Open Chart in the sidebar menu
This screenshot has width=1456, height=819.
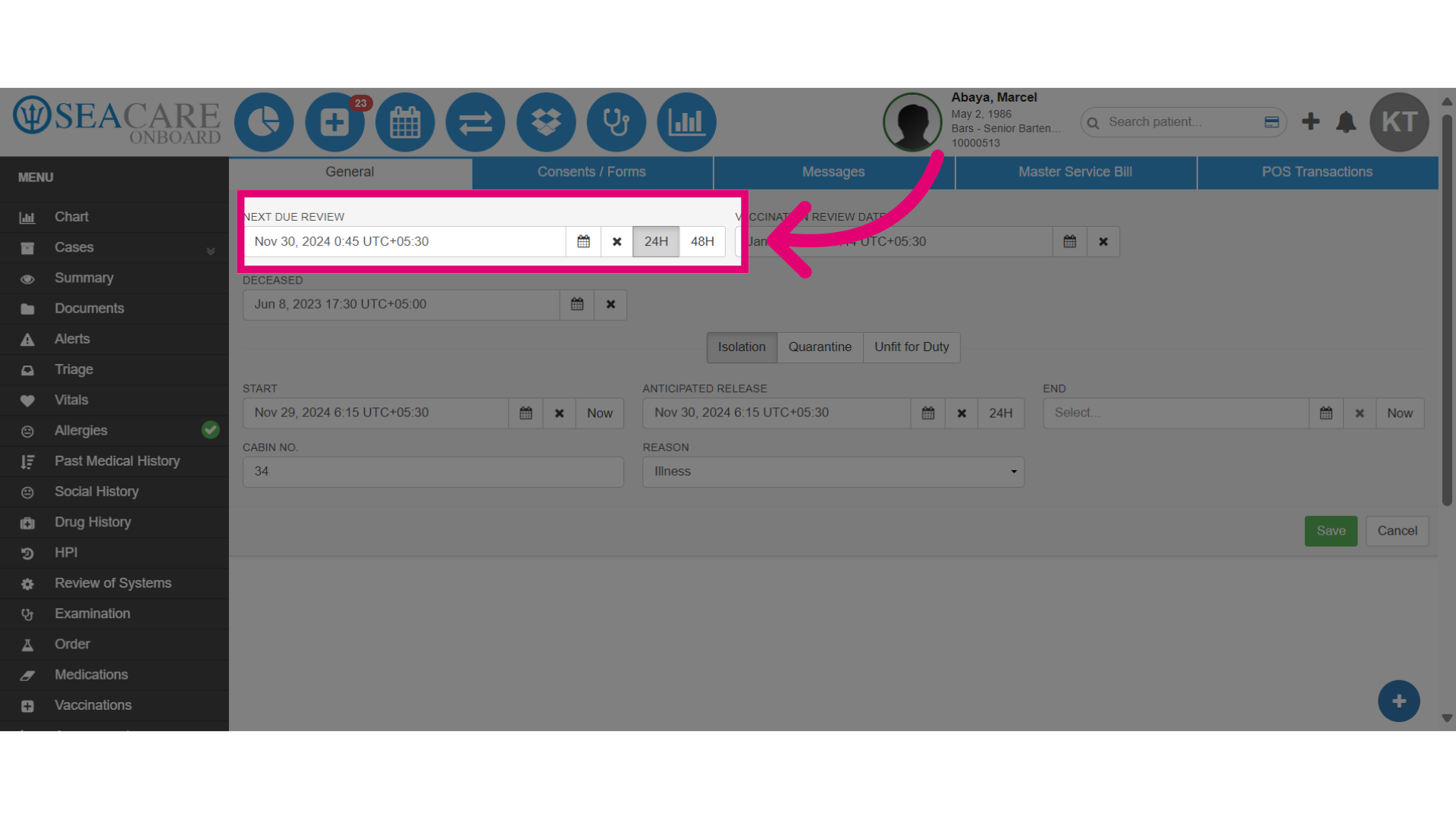coord(114,217)
